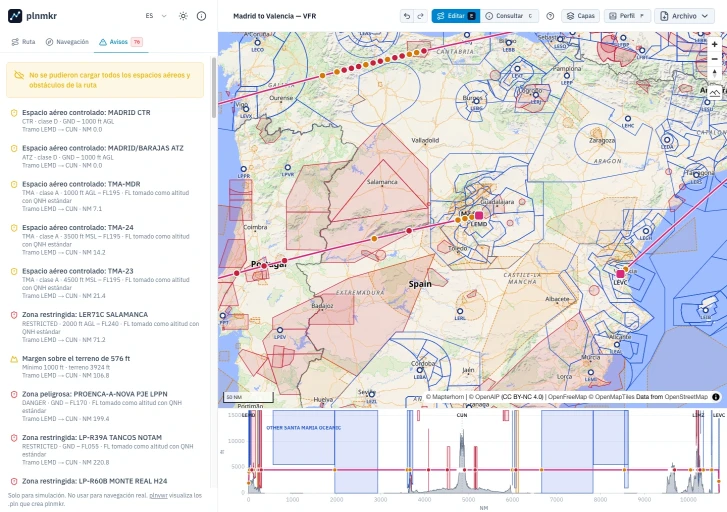The width and height of the screenshot is (727, 512).
Task: Switch to the Ruta tab
Action: 23,42
